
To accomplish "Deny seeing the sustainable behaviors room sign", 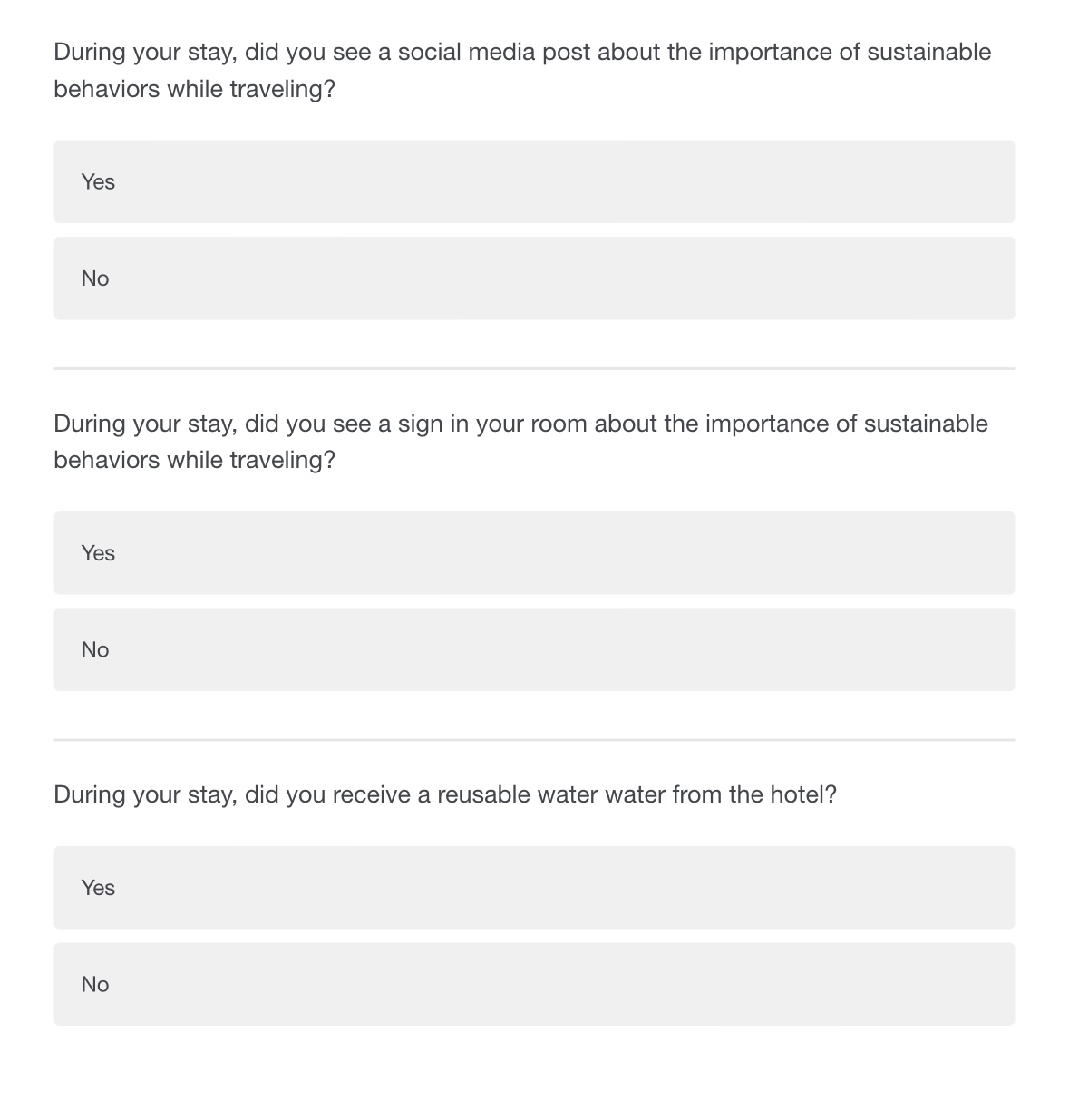I will click(534, 649).
